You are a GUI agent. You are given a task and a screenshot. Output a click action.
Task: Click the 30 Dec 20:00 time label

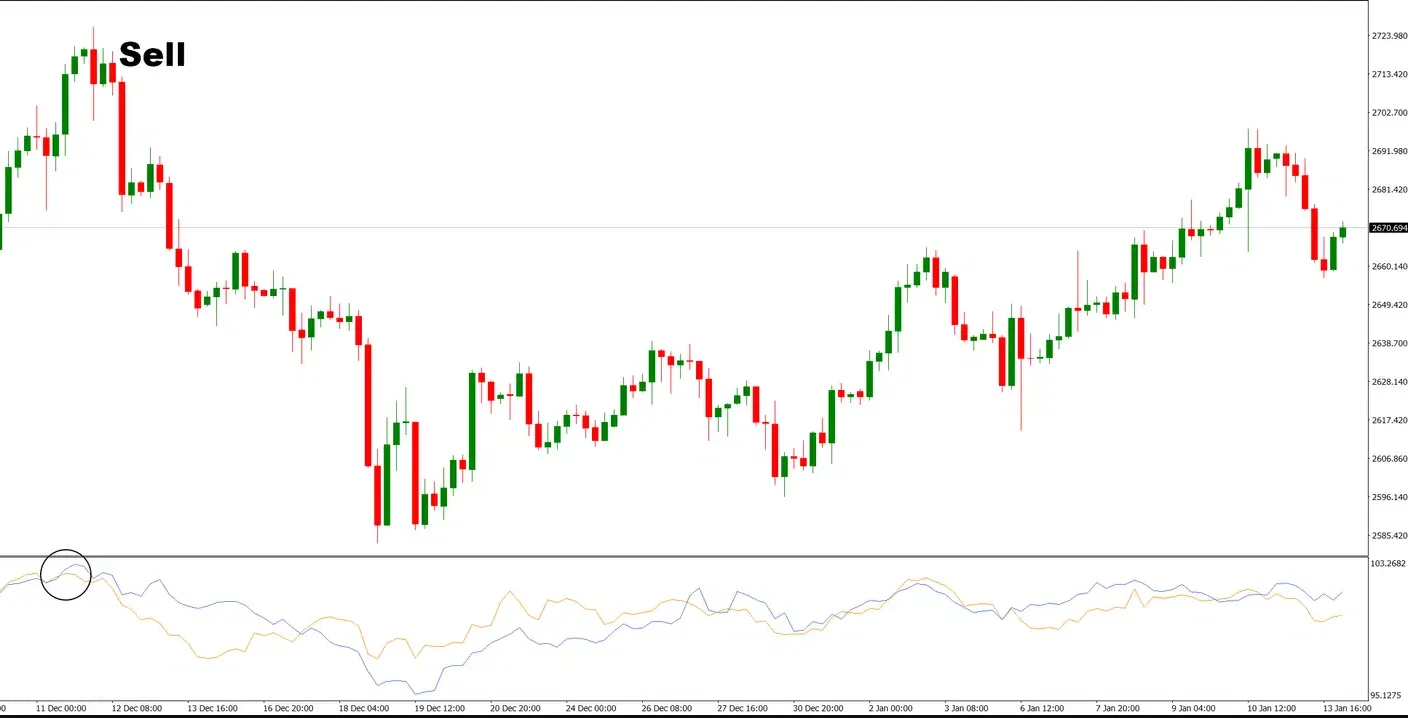tap(817, 708)
